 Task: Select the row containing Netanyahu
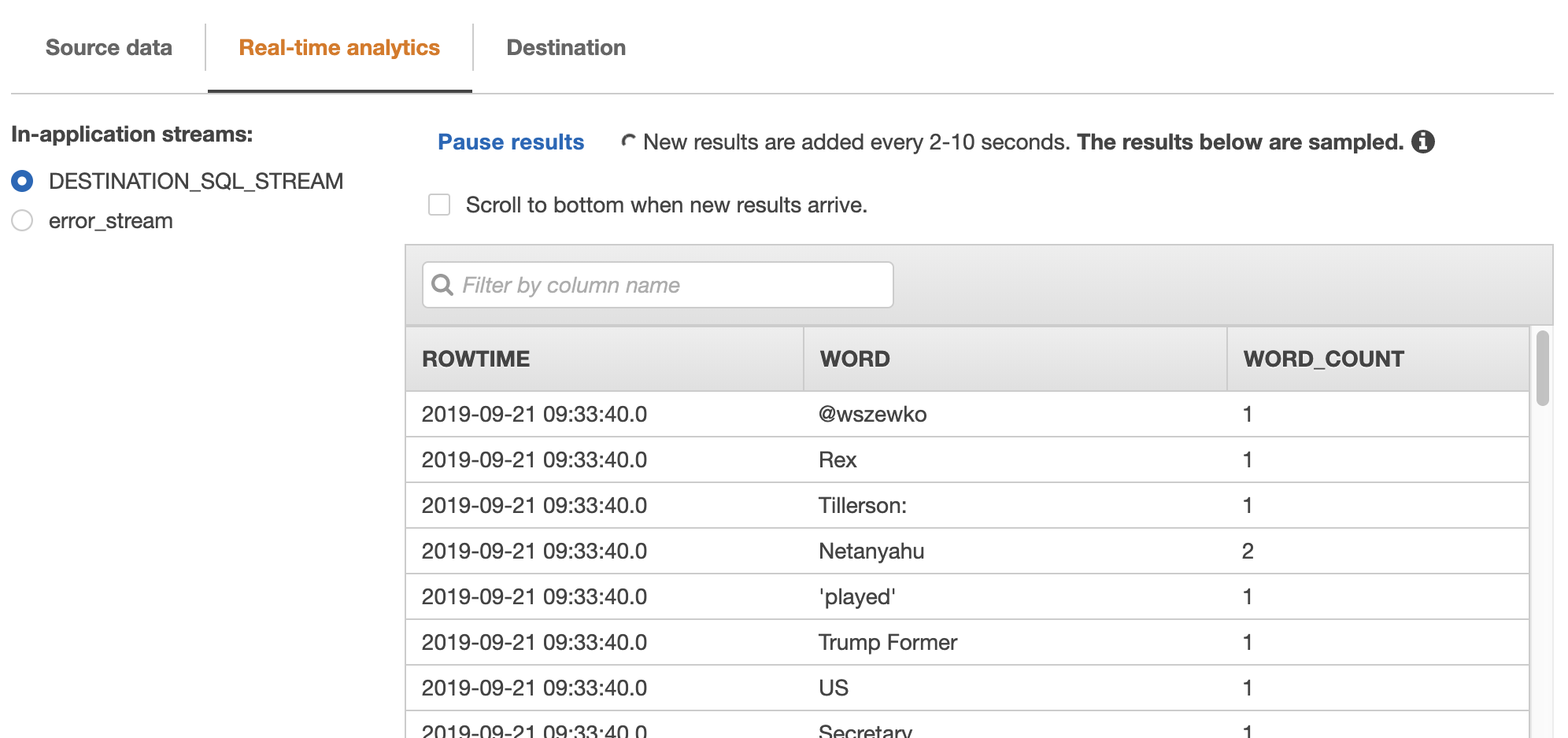point(866,551)
